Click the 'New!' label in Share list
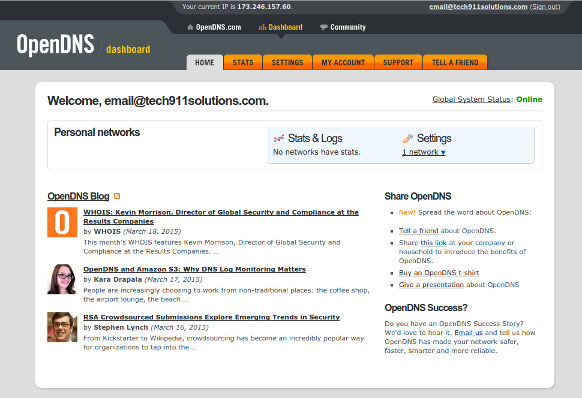The image size is (582, 398). tap(407, 212)
